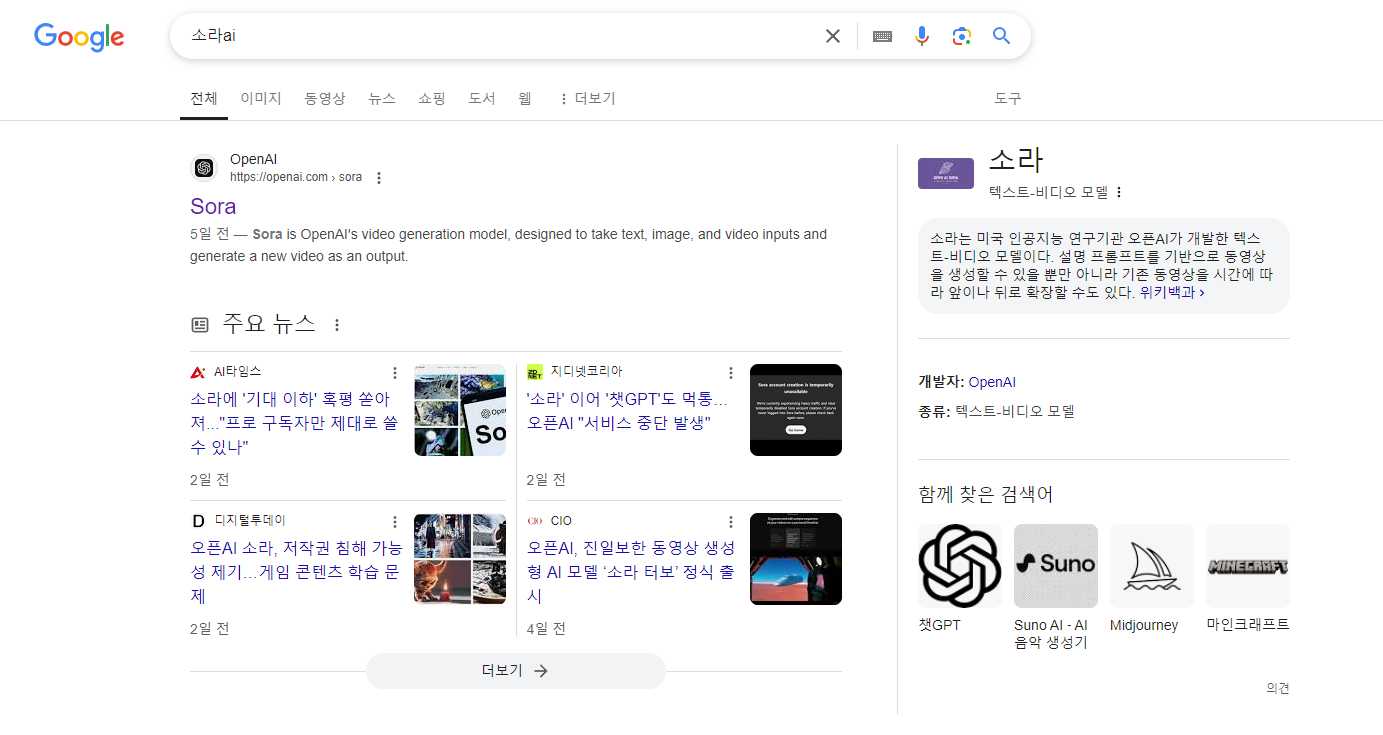Click the https://openai.com › sora URL text

pyautogui.click(x=296, y=177)
